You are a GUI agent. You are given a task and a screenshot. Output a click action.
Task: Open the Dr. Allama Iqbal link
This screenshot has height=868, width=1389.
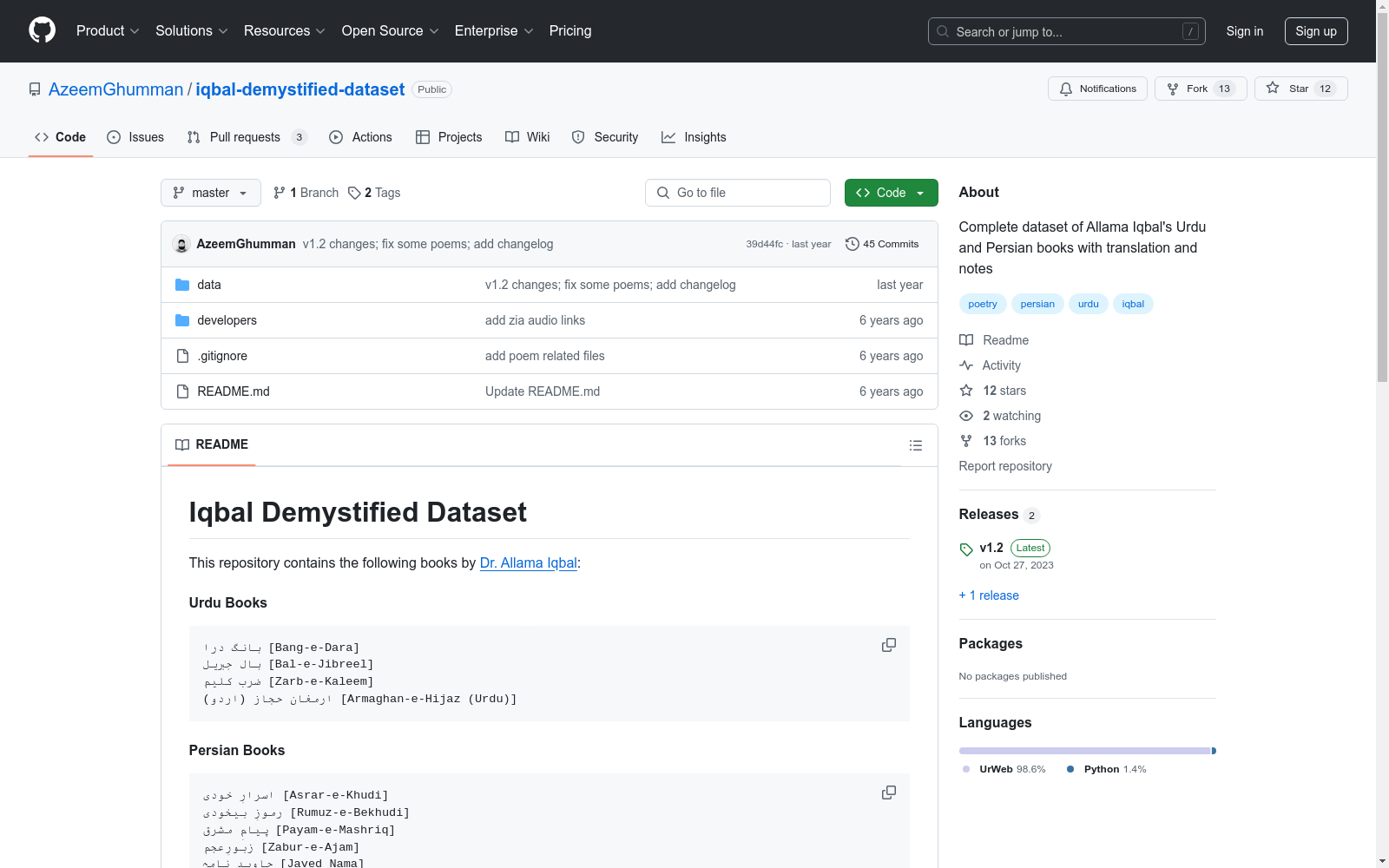pos(529,562)
